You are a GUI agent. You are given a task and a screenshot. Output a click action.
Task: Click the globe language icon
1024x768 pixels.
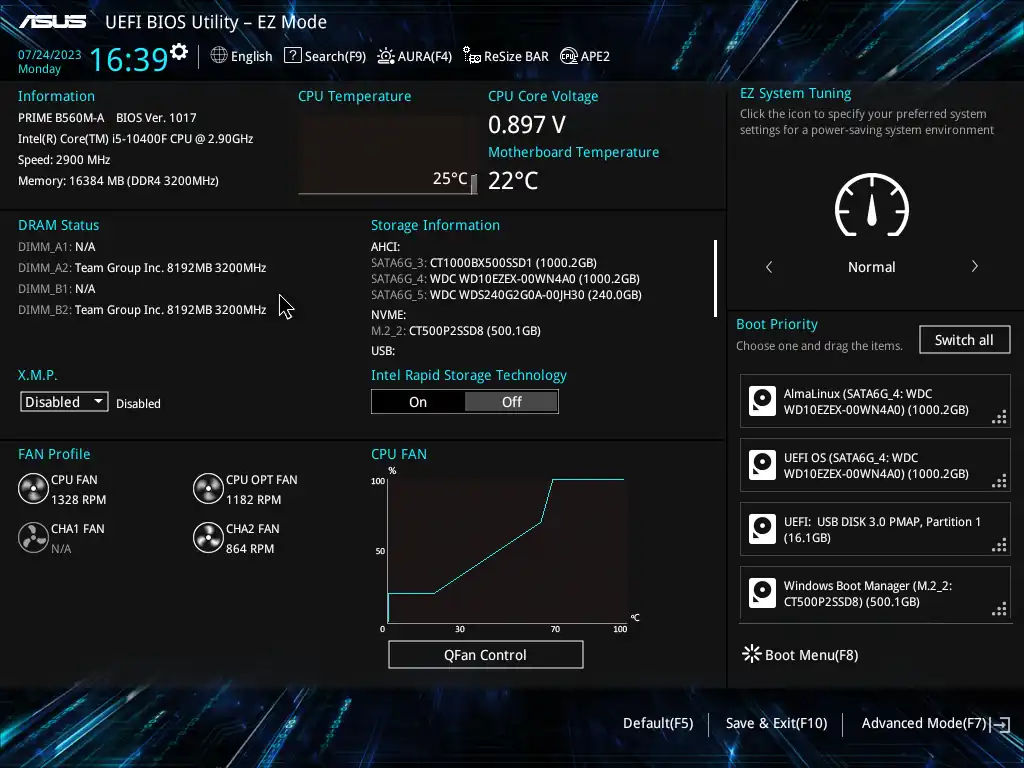point(219,56)
